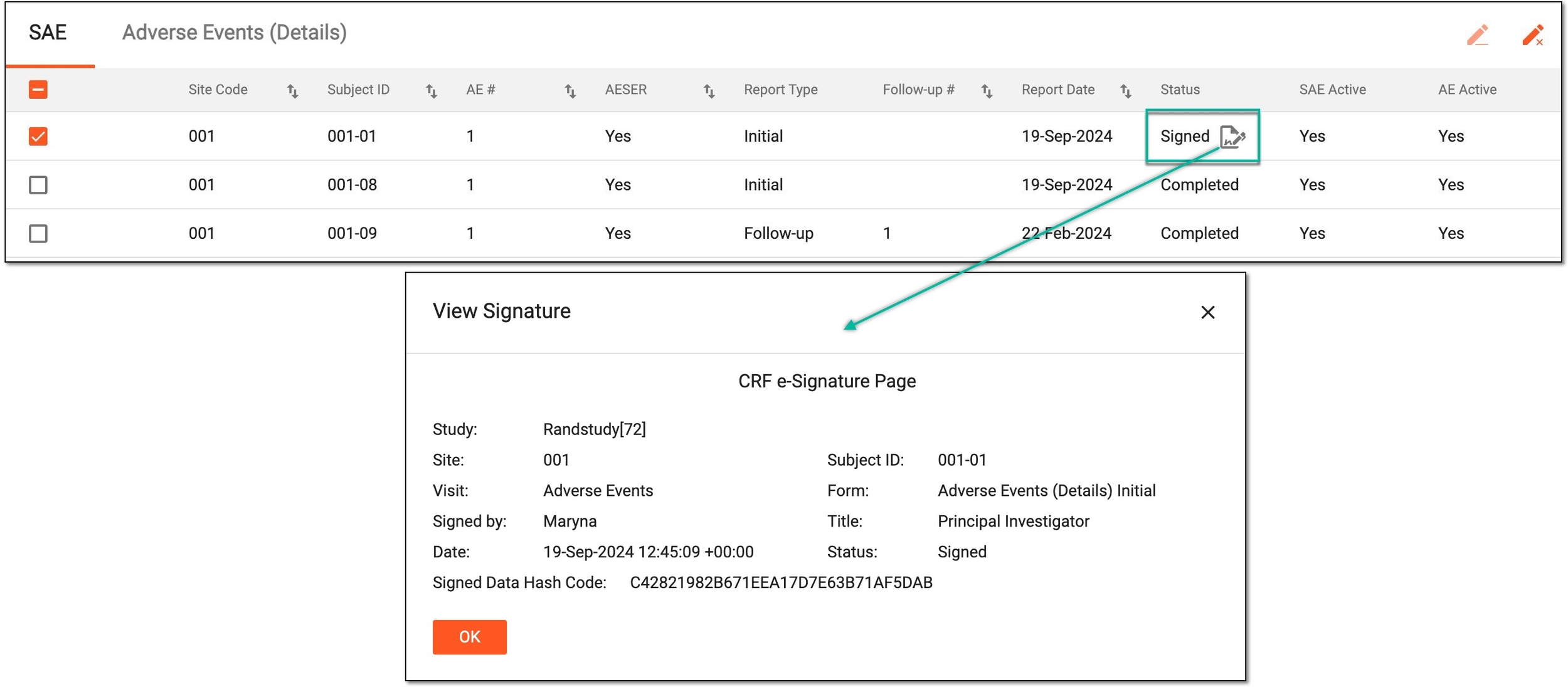This screenshot has width=1568, height=687.
Task: Click the Status column header
Action: click(1180, 90)
